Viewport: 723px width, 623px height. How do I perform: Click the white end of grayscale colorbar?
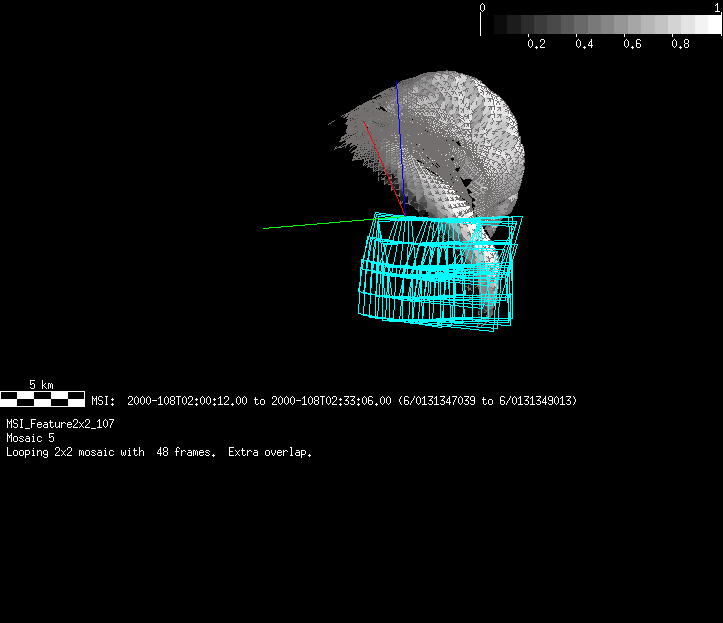coord(708,25)
